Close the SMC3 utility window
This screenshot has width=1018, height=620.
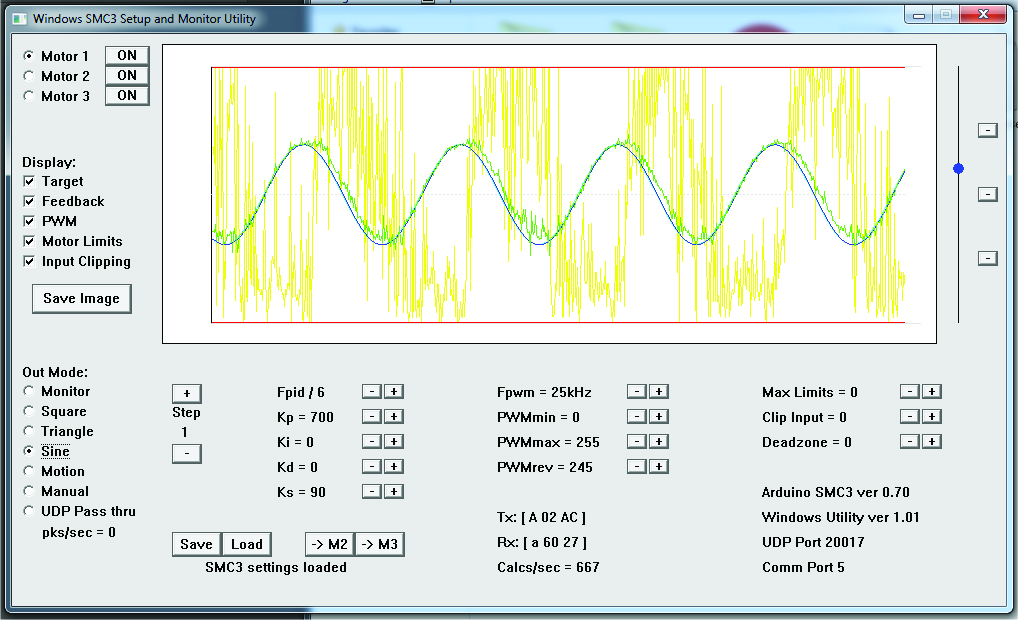point(983,14)
